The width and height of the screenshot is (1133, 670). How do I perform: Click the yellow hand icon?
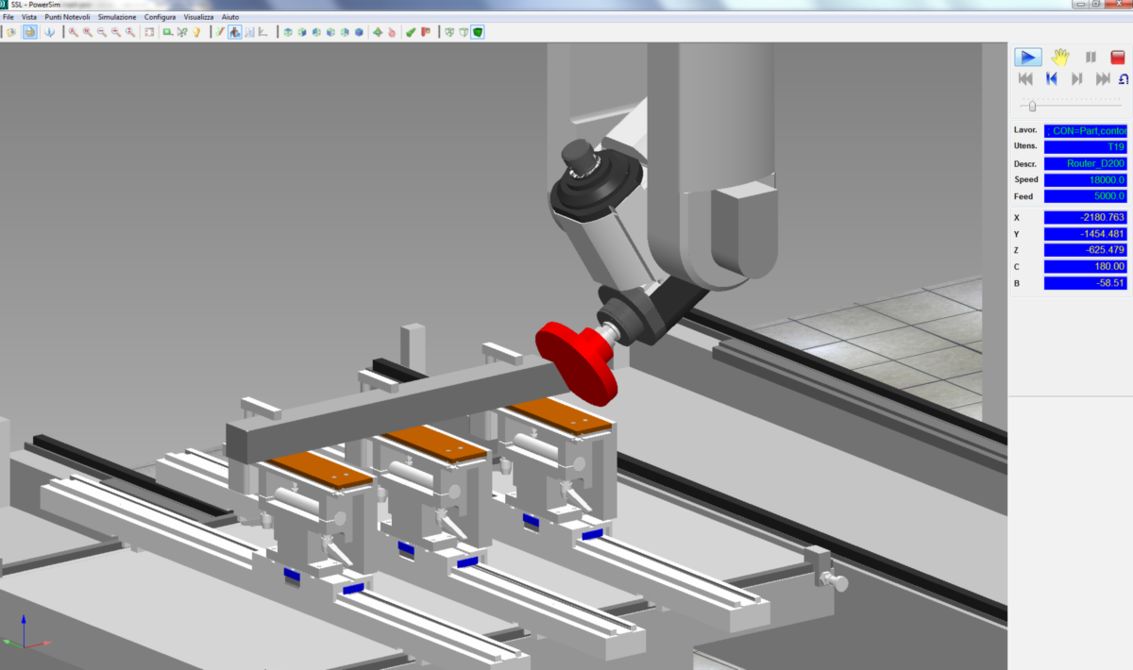click(1060, 58)
